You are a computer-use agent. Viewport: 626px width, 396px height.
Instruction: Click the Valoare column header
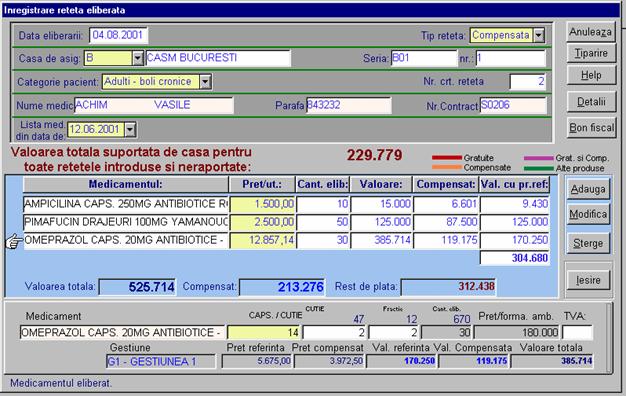pyautogui.click(x=381, y=184)
